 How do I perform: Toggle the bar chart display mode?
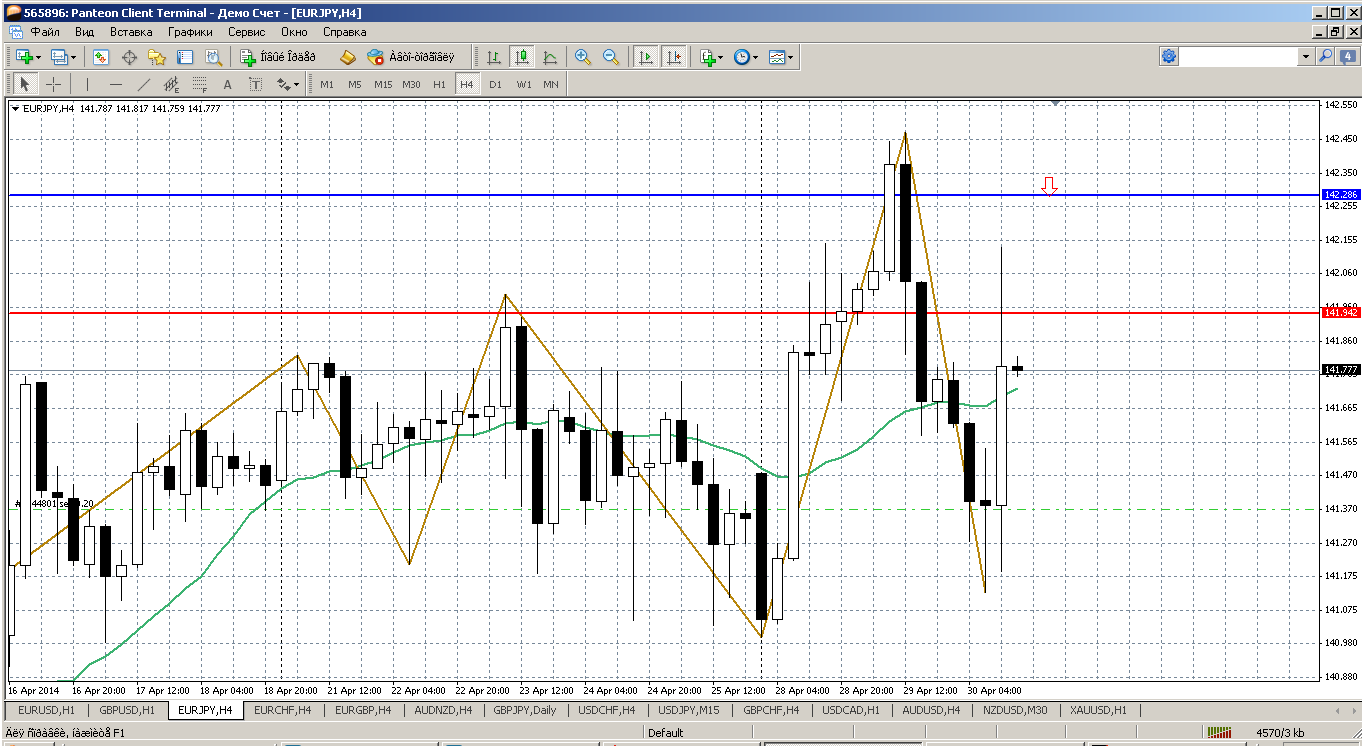point(493,58)
